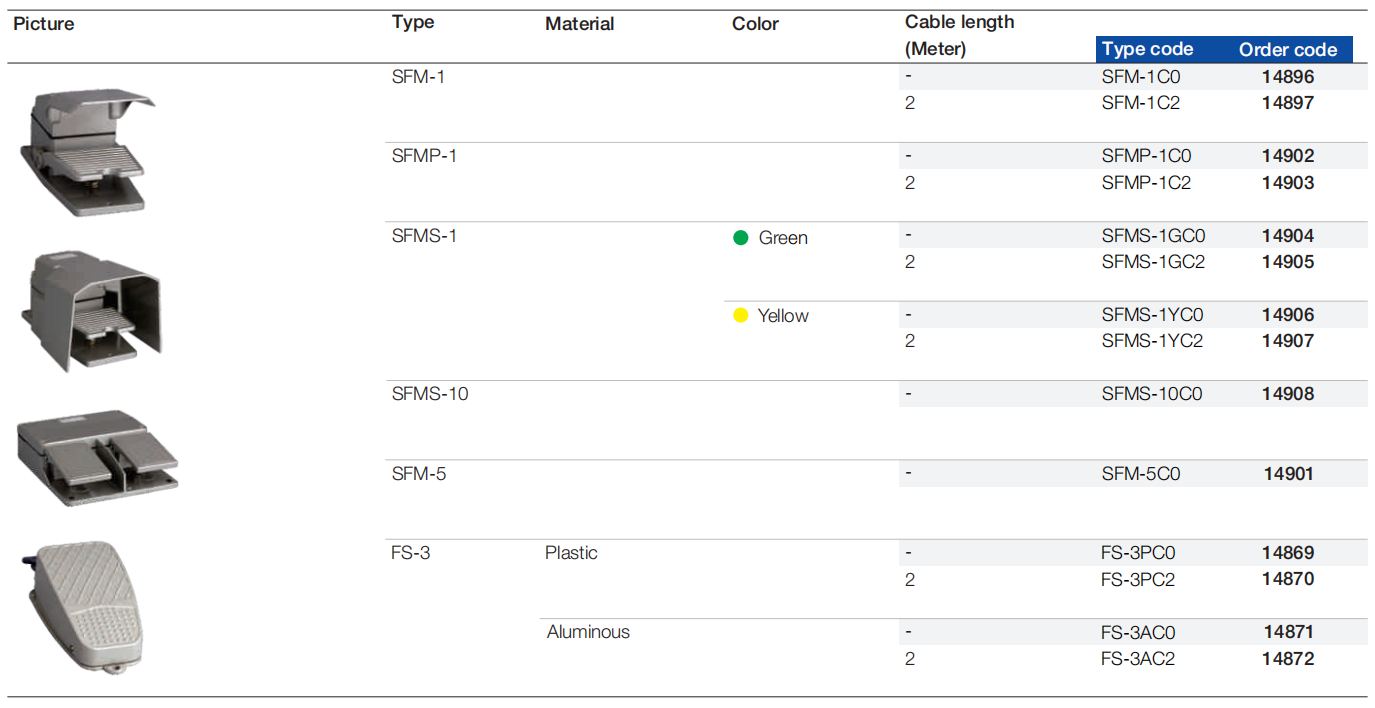Click type code SFM-5C0
The height and width of the screenshot is (708, 1375).
coord(1141,474)
